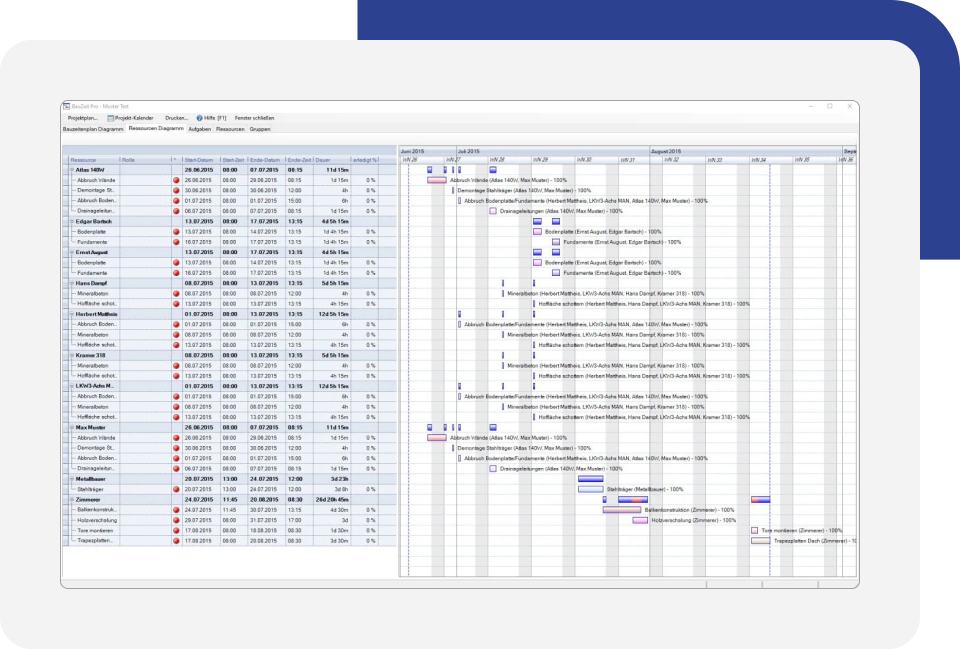The height and width of the screenshot is (649, 960).
Task: Click the BauZeit Pro app icon in title bar
Action: click(66, 106)
